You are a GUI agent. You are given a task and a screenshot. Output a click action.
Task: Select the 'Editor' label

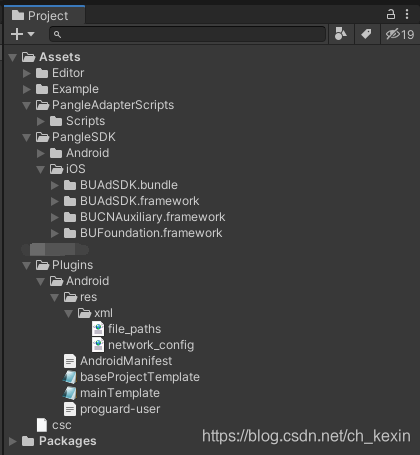68,73
